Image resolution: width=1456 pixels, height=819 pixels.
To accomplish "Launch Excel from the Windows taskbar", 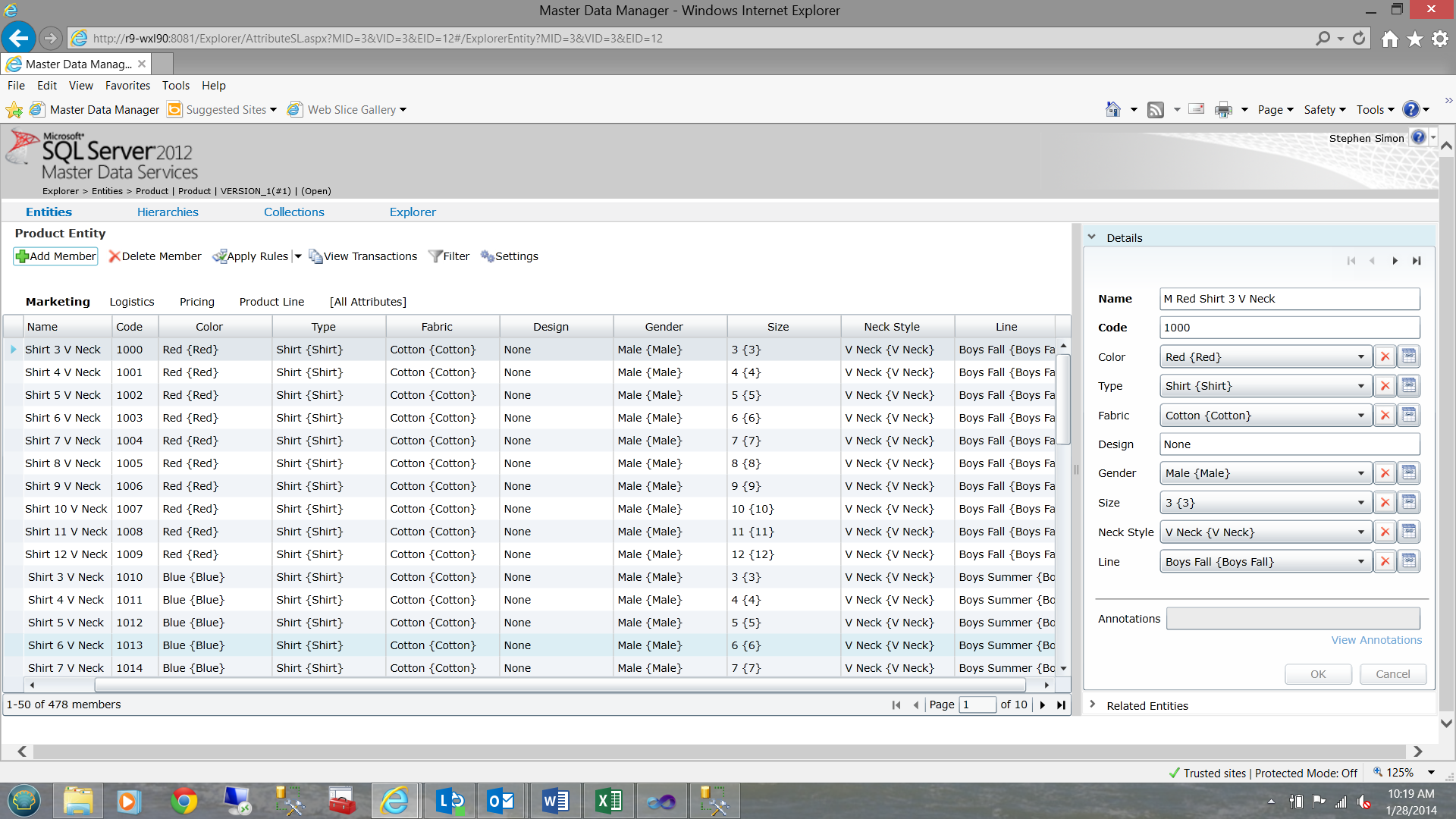I will (609, 801).
